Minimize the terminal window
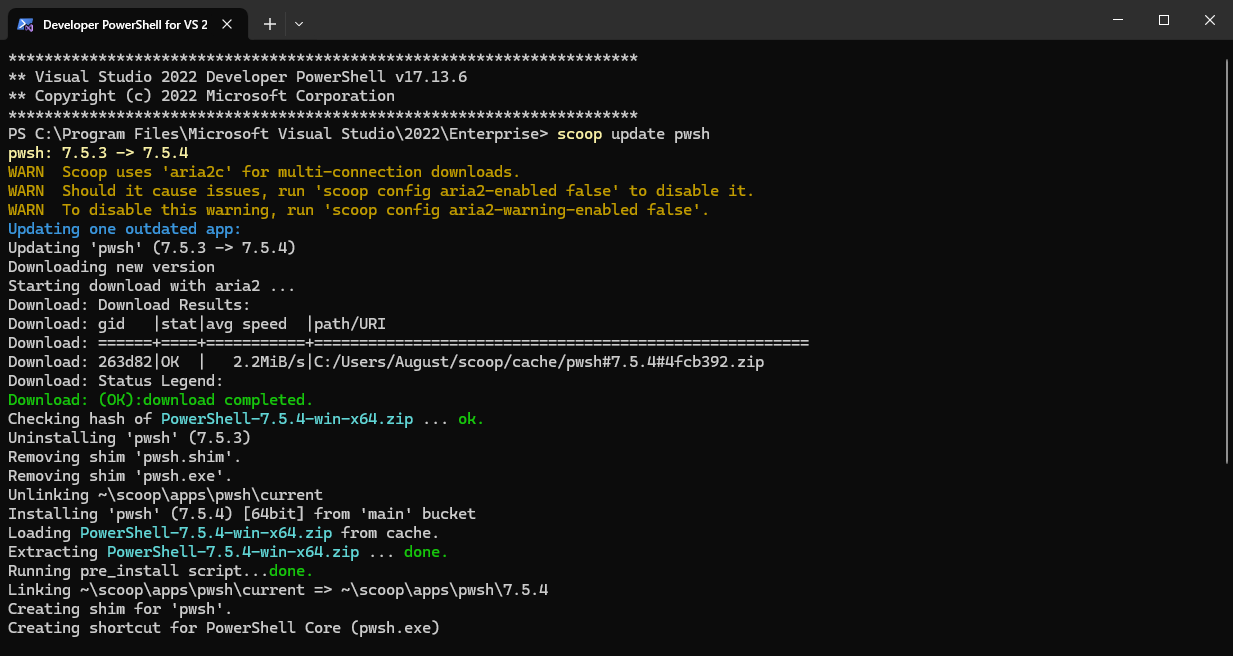Viewport: 1233px width, 656px height. tap(1118, 21)
